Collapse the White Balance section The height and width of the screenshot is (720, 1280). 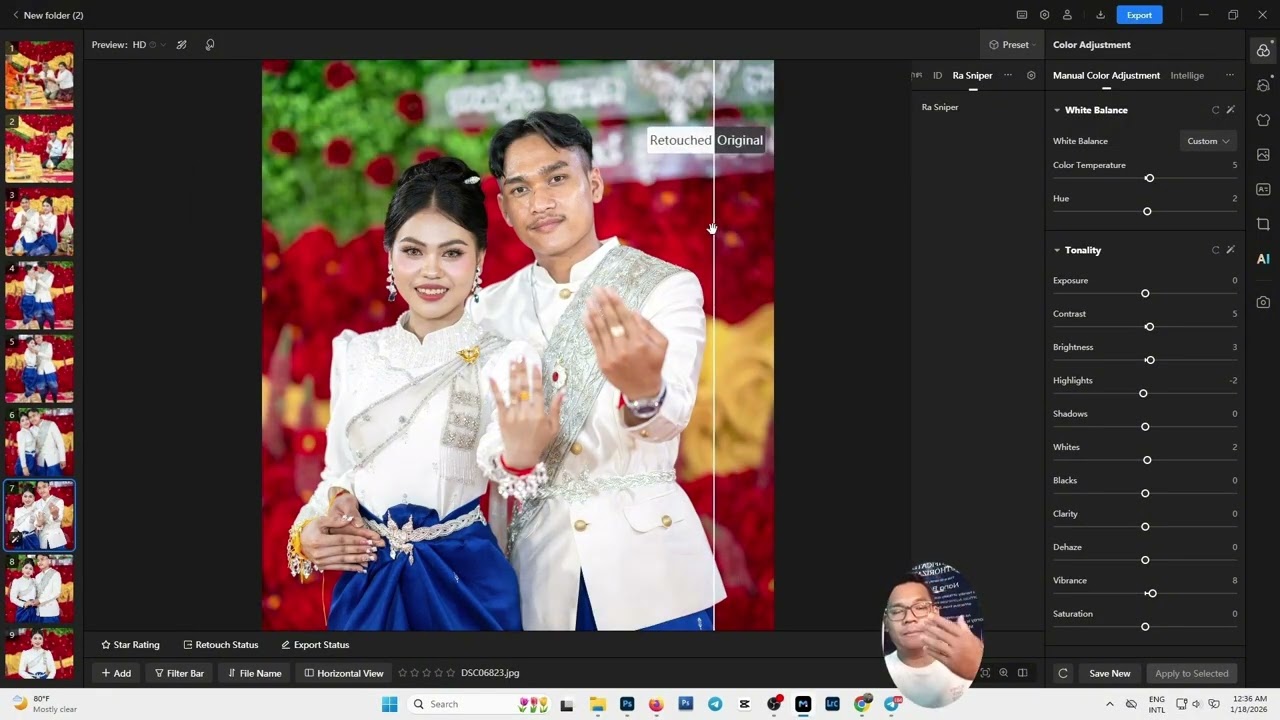coord(1057,110)
